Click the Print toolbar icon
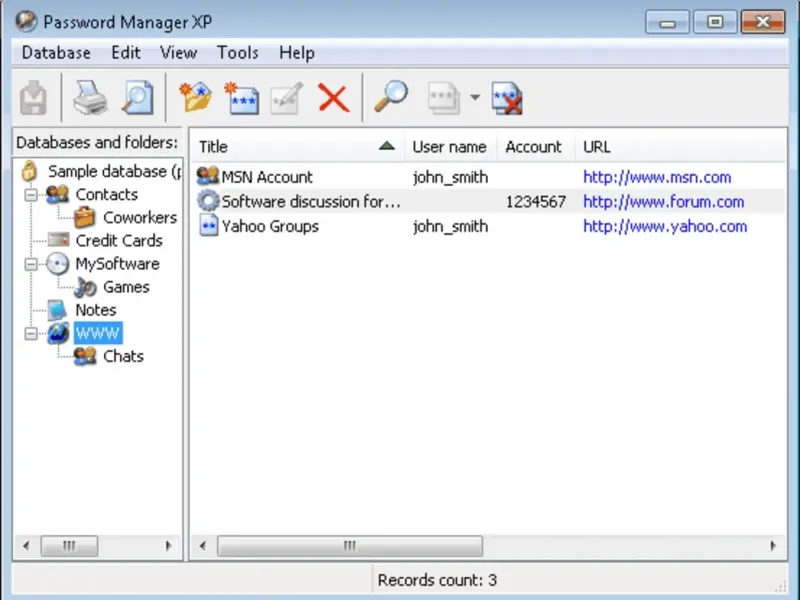The width and height of the screenshot is (800, 600). 90,97
